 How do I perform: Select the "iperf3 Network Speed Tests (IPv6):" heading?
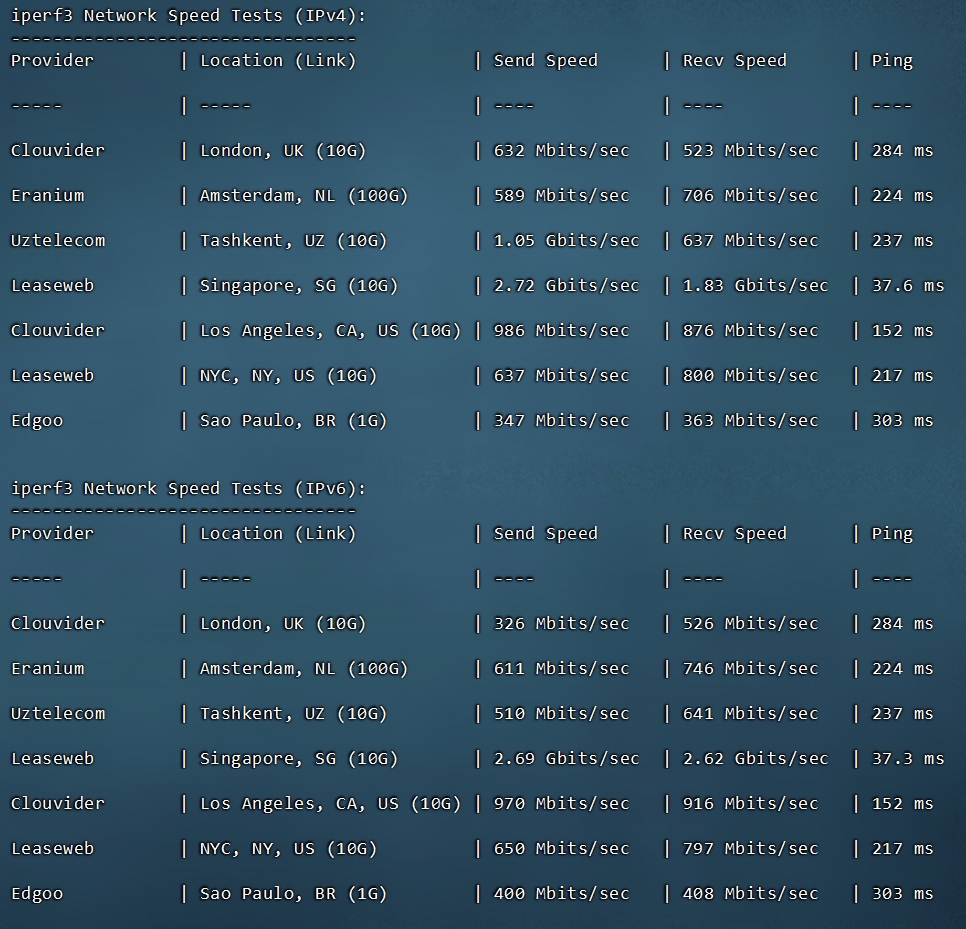(189, 489)
